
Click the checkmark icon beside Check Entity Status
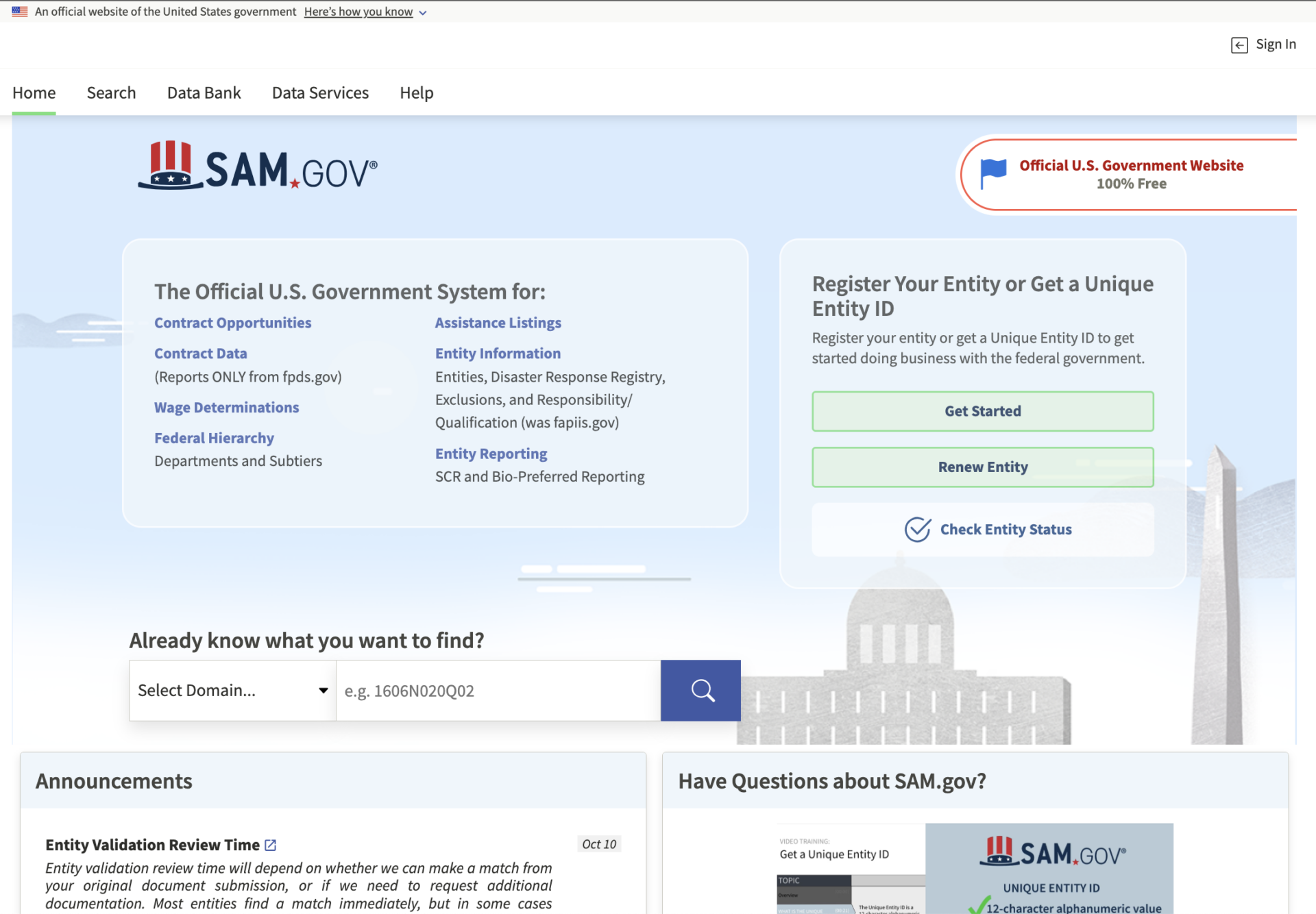coord(918,529)
